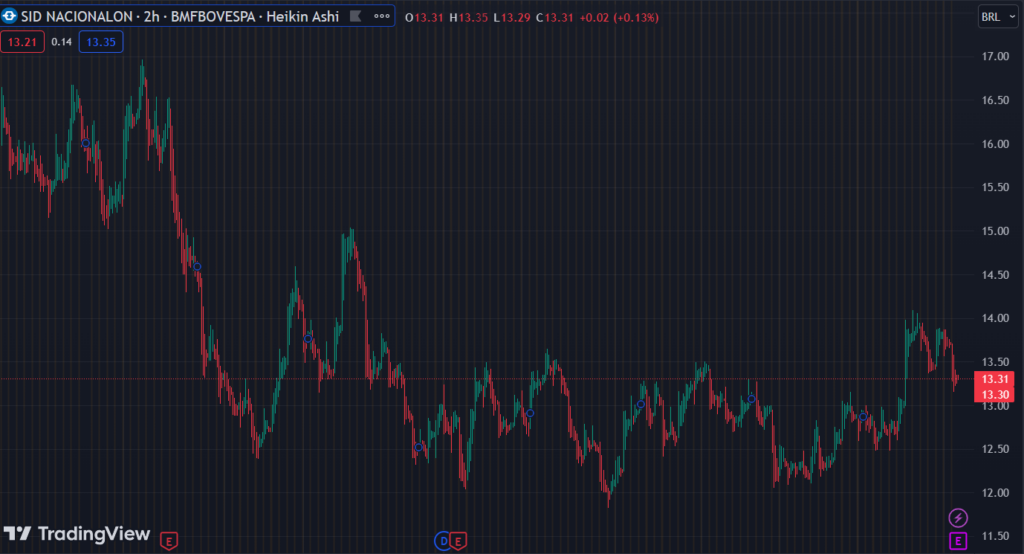Click the SID NACIONAL symbol logo icon

point(9,16)
